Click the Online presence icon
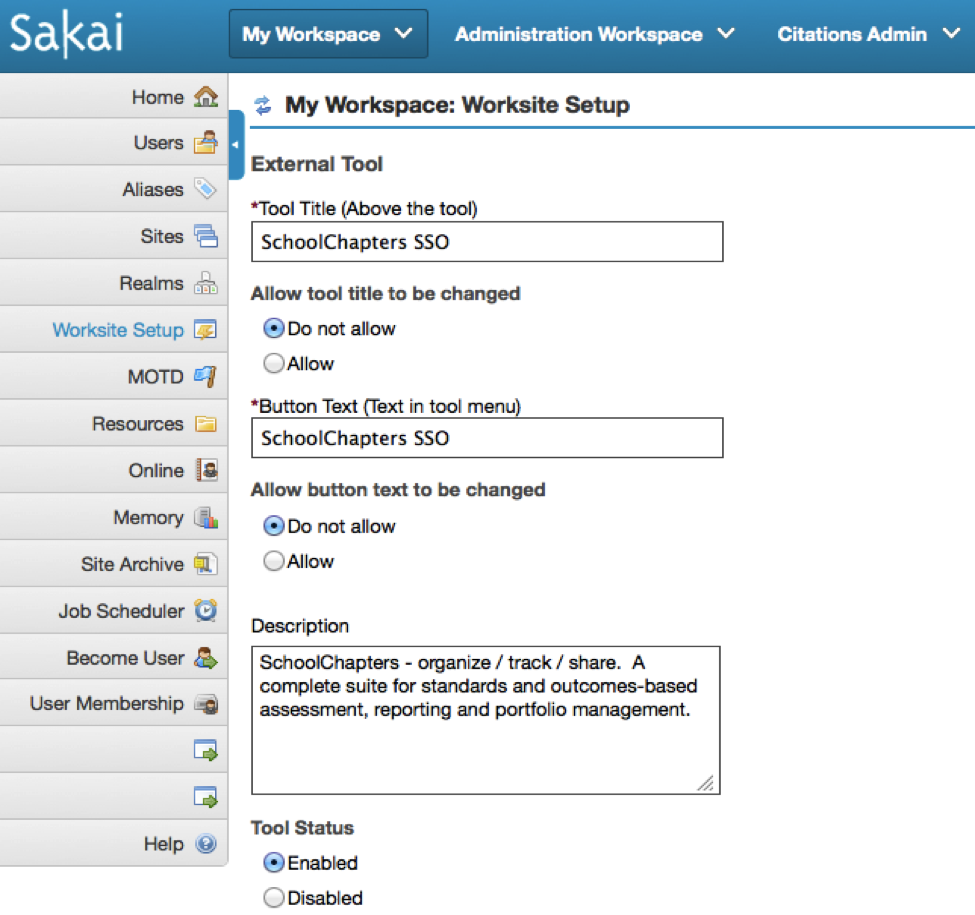The image size is (975, 915). pyautogui.click(x=207, y=470)
